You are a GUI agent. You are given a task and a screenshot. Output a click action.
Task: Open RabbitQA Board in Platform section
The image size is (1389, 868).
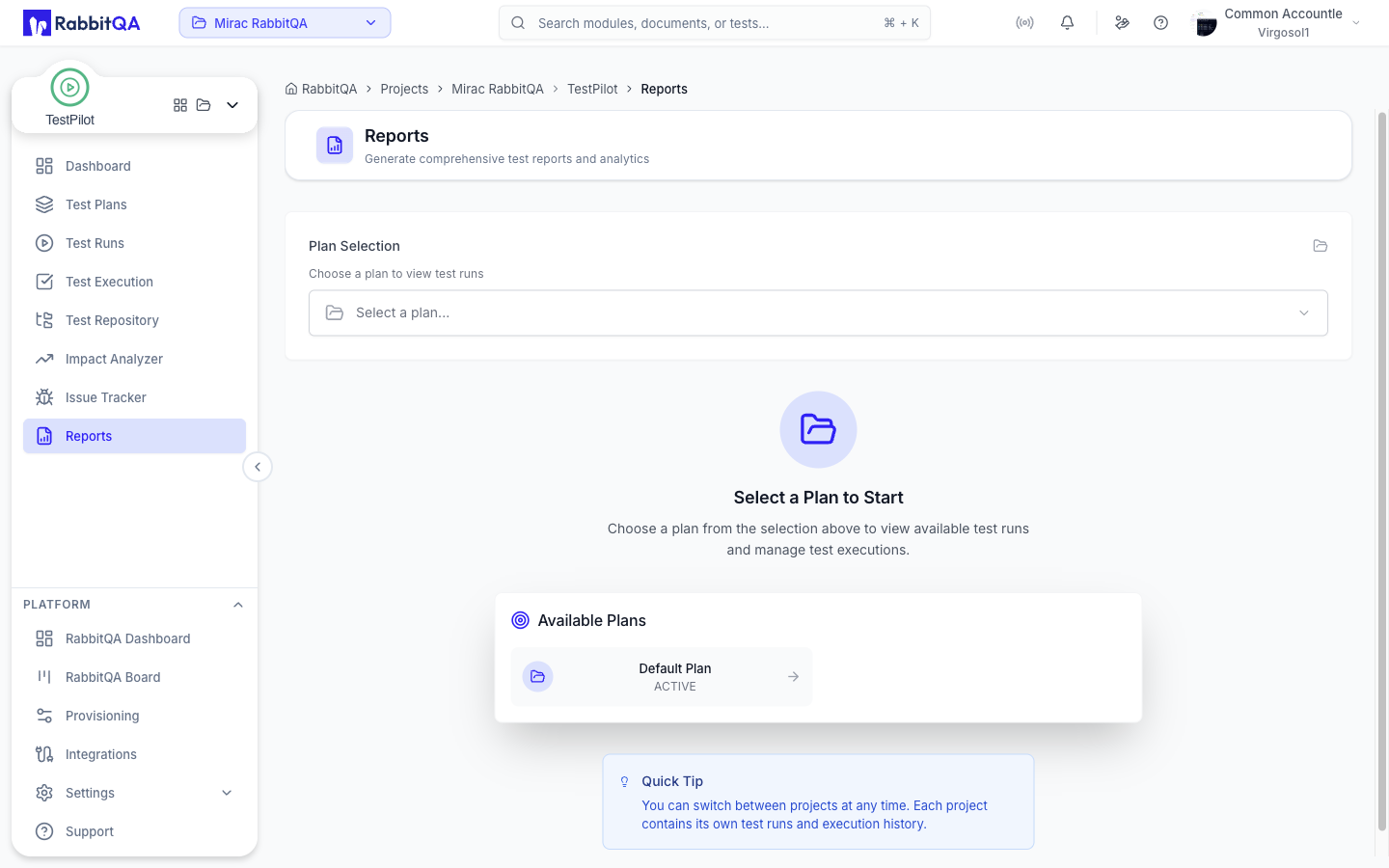click(134, 677)
